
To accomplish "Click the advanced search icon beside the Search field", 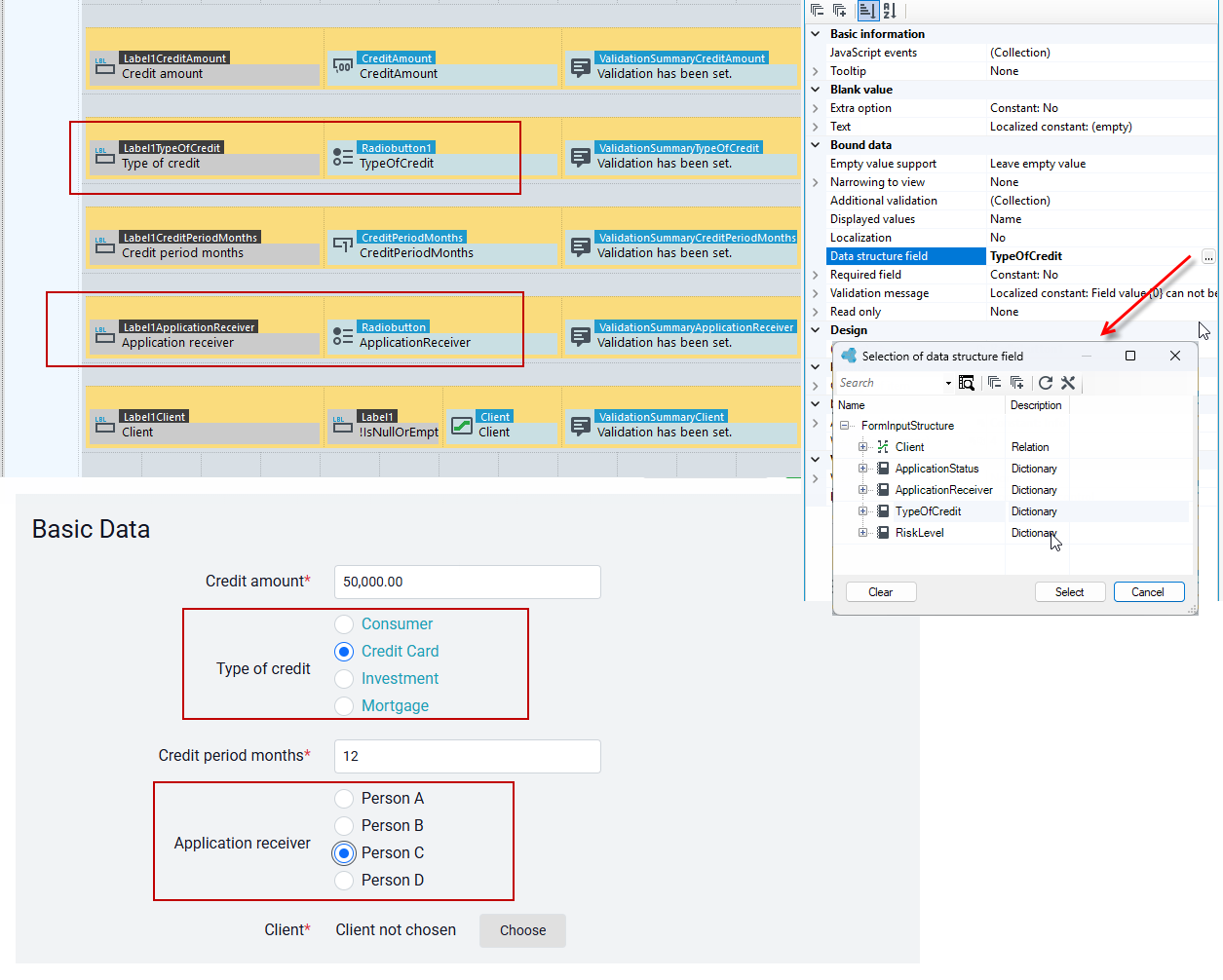I will pyautogui.click(x=966, y=383).
